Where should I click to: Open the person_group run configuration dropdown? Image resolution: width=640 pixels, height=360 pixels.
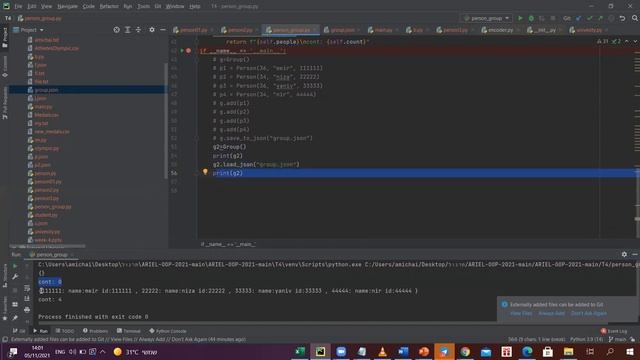tap(487, 18)
